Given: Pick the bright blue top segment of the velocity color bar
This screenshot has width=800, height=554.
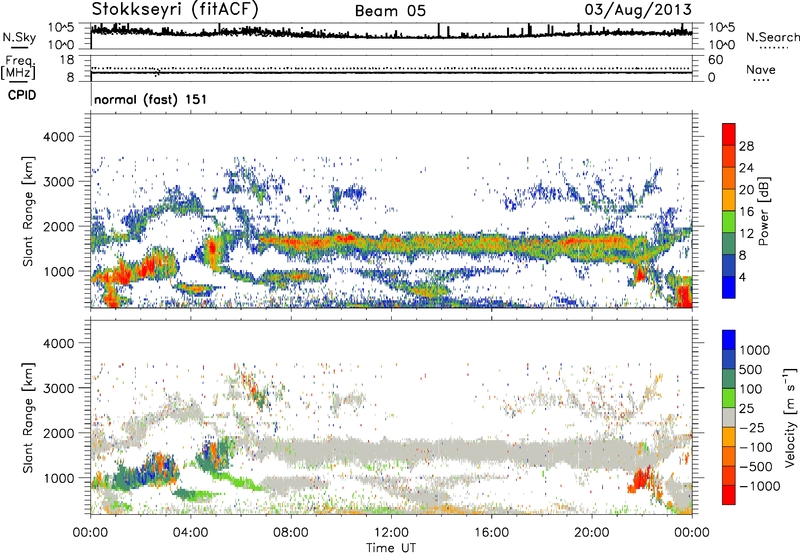Looking at the screenshot, I should (x=729, y=340).
